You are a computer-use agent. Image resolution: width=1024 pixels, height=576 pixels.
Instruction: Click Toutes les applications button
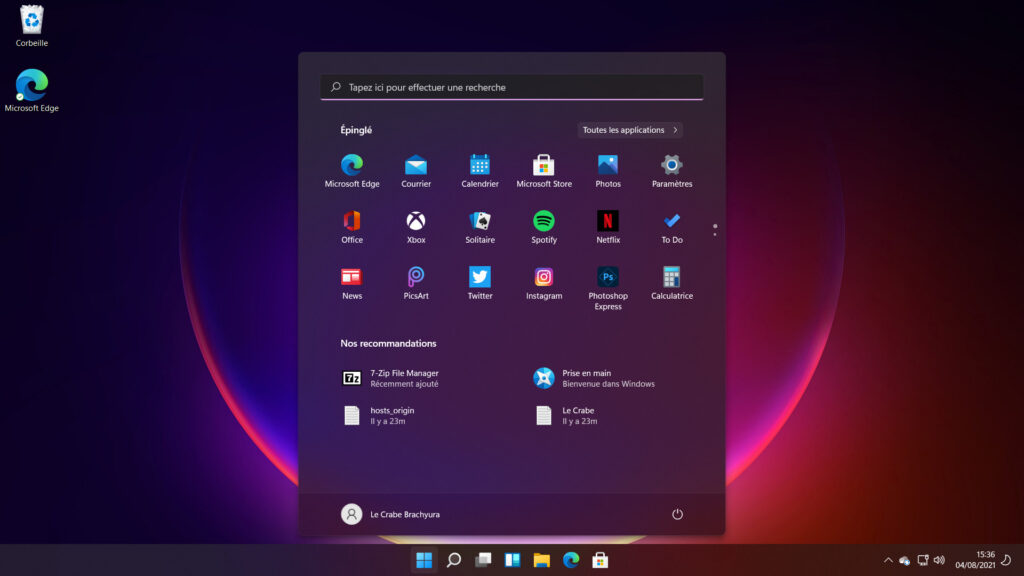coord(630,130)
